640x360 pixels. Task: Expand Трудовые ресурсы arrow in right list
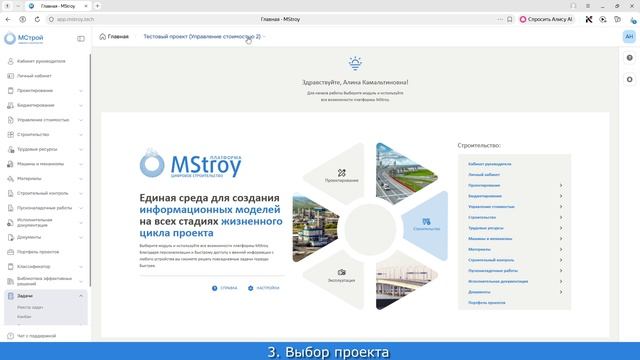(x=561, y=228)
